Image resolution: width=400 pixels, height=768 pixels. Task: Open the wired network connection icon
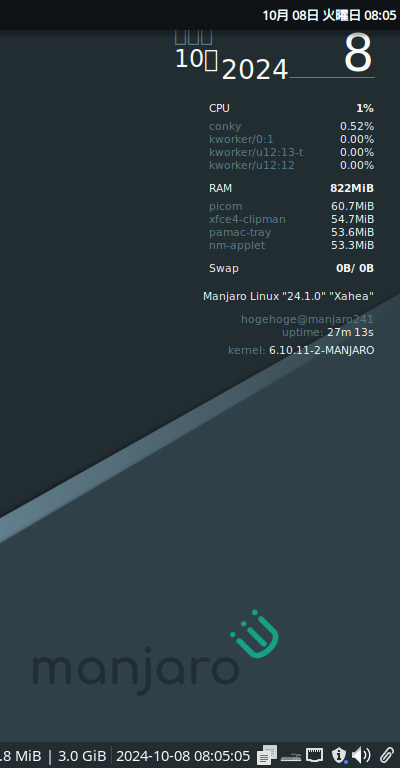(315, 755)
